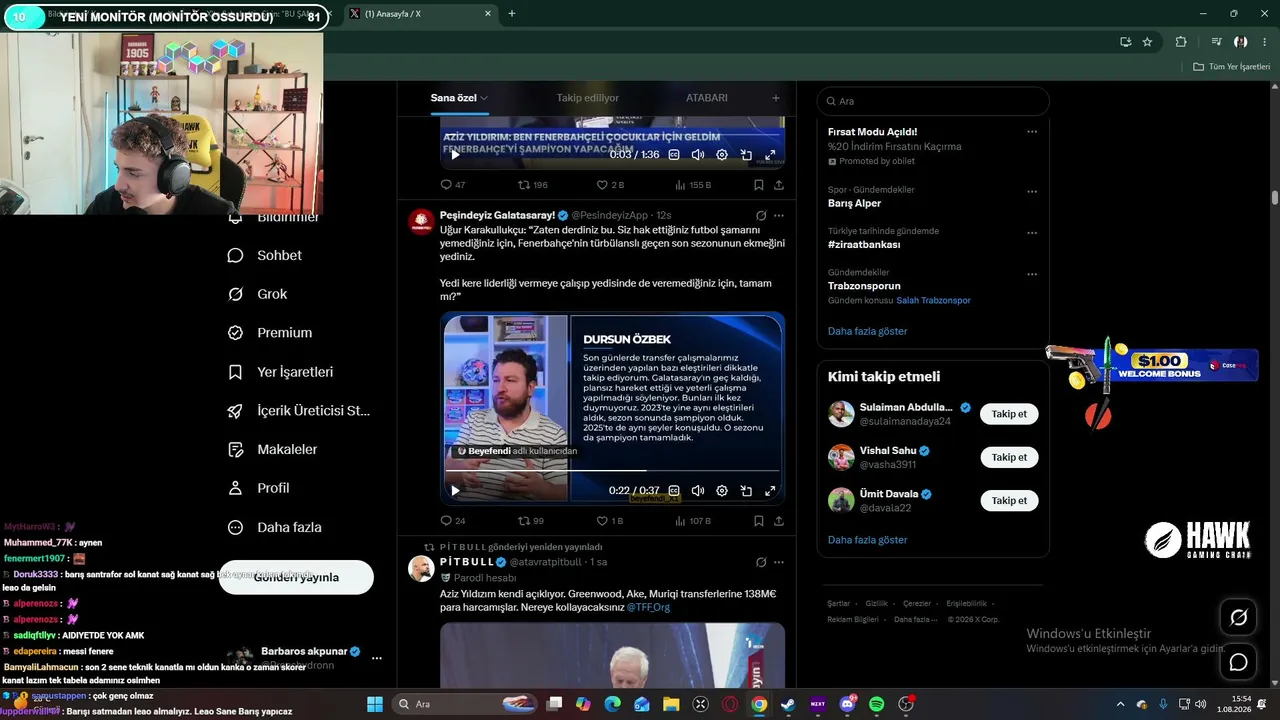Open Steam from the Windows taskbar
This screenshot has width=1280, height=720.
[788, 704]
